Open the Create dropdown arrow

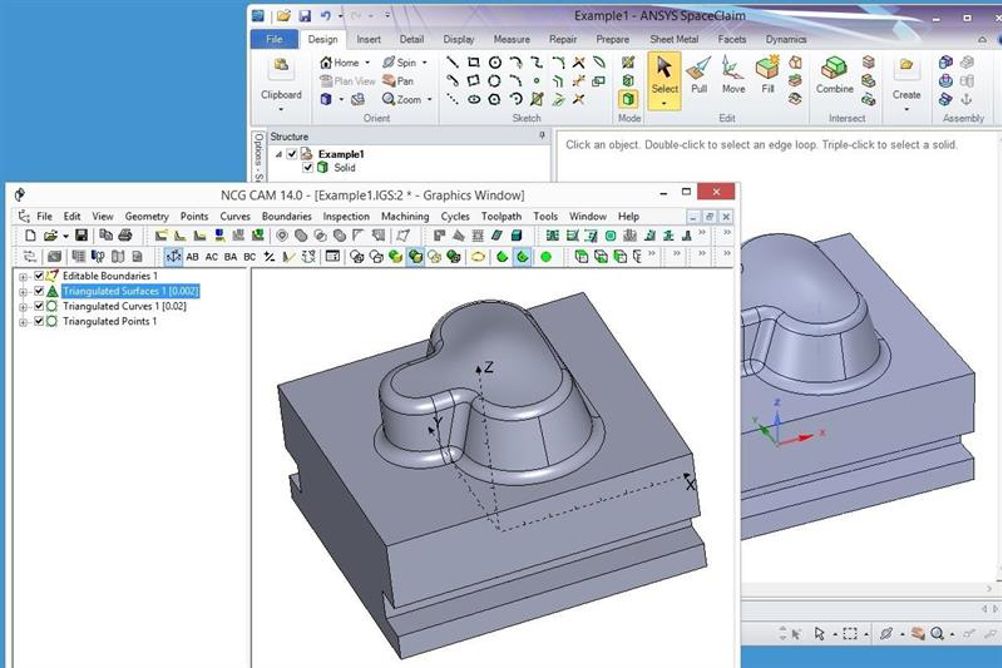[x=906, y=109]
